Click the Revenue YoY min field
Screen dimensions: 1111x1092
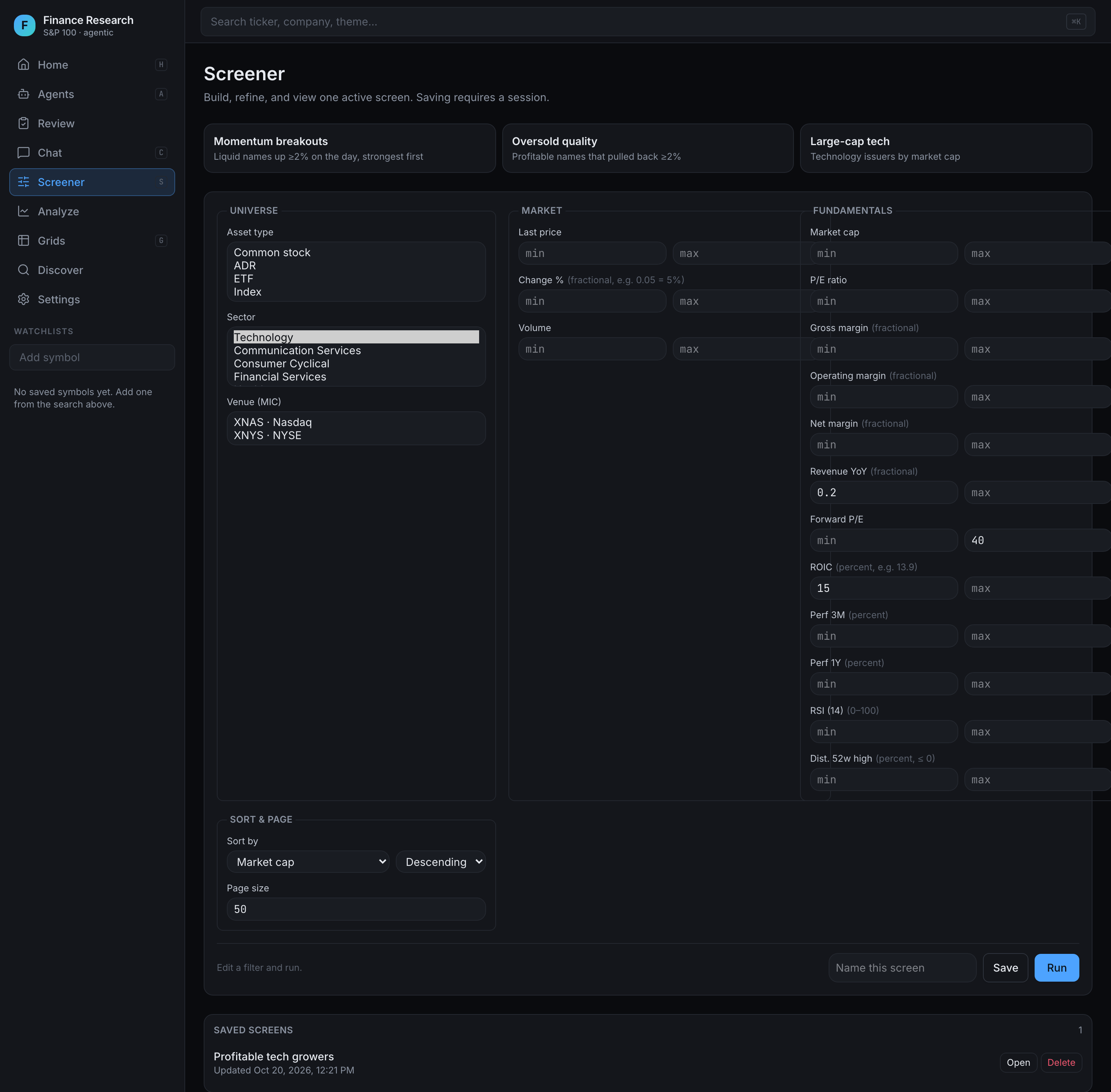click(x=883, y=493)
